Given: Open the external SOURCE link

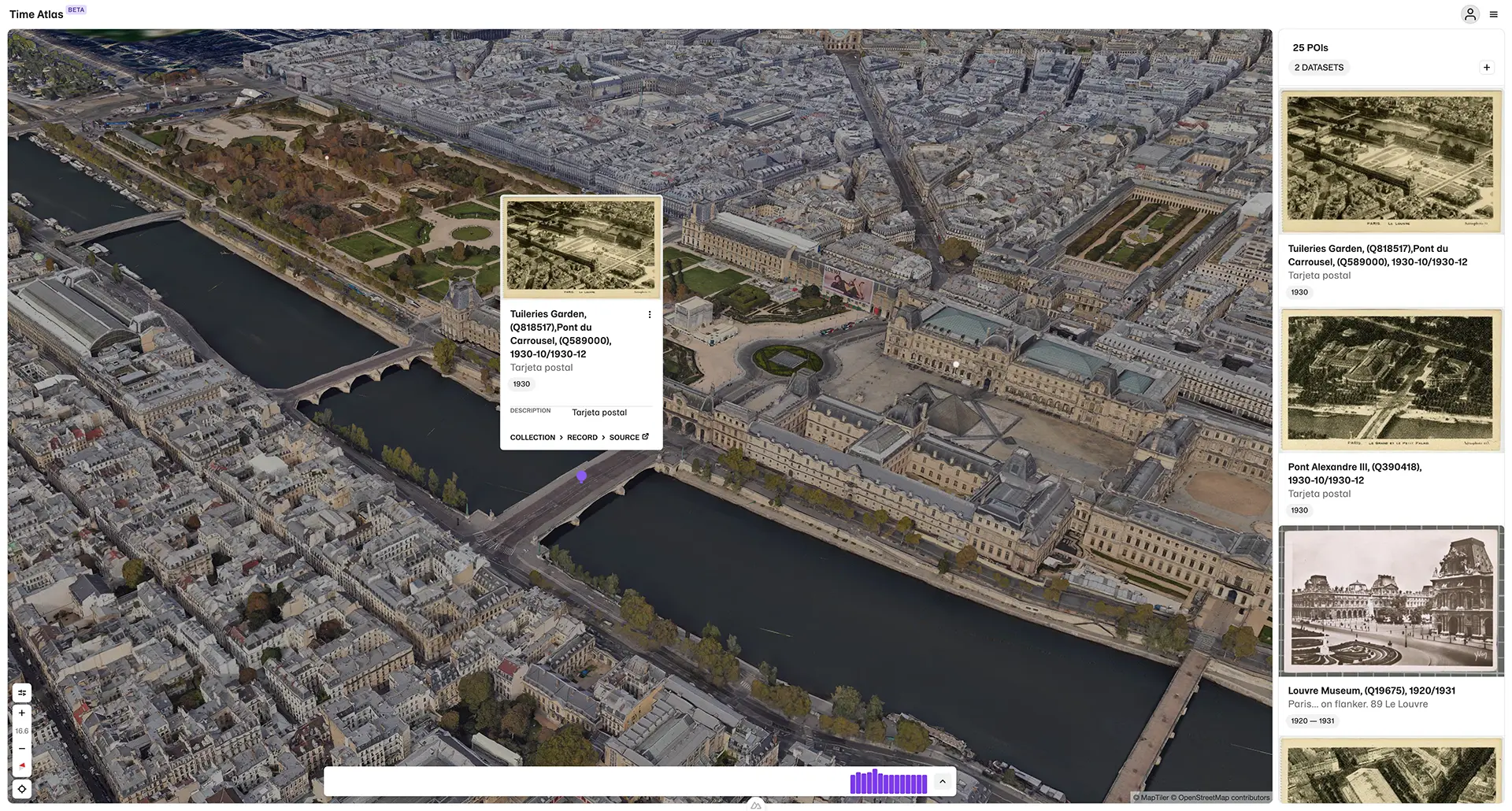Looking at the screenshot, I should [x=629, y=438].
